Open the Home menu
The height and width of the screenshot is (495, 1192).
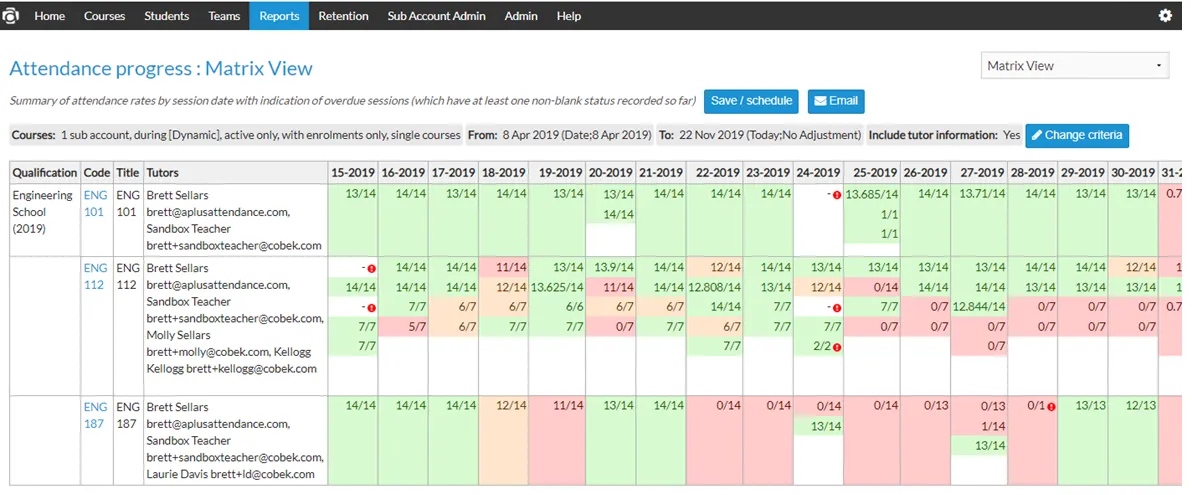[49, 15]
